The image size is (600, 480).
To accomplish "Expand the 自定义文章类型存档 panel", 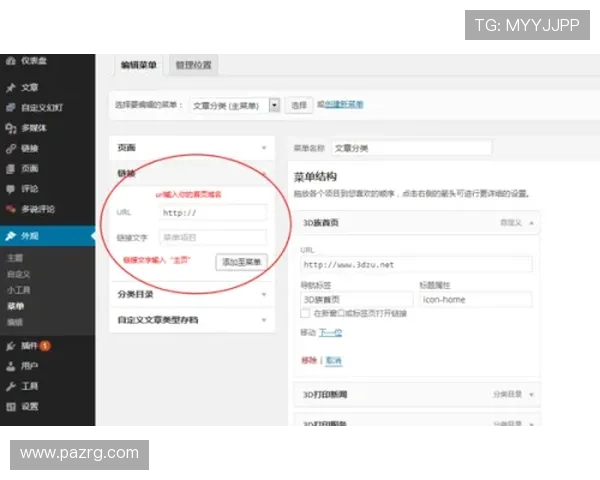I will pyautogui.click(x=192, y=320).
